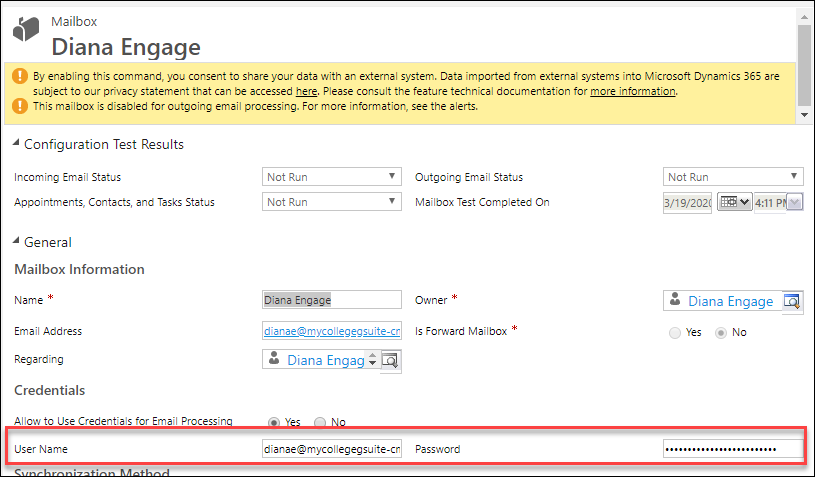The height and width of the screenshot is (477, 815).
Task: Open Appointments, Contacts, and Tasks Status dropdown
Action: (x=332, y=202)
